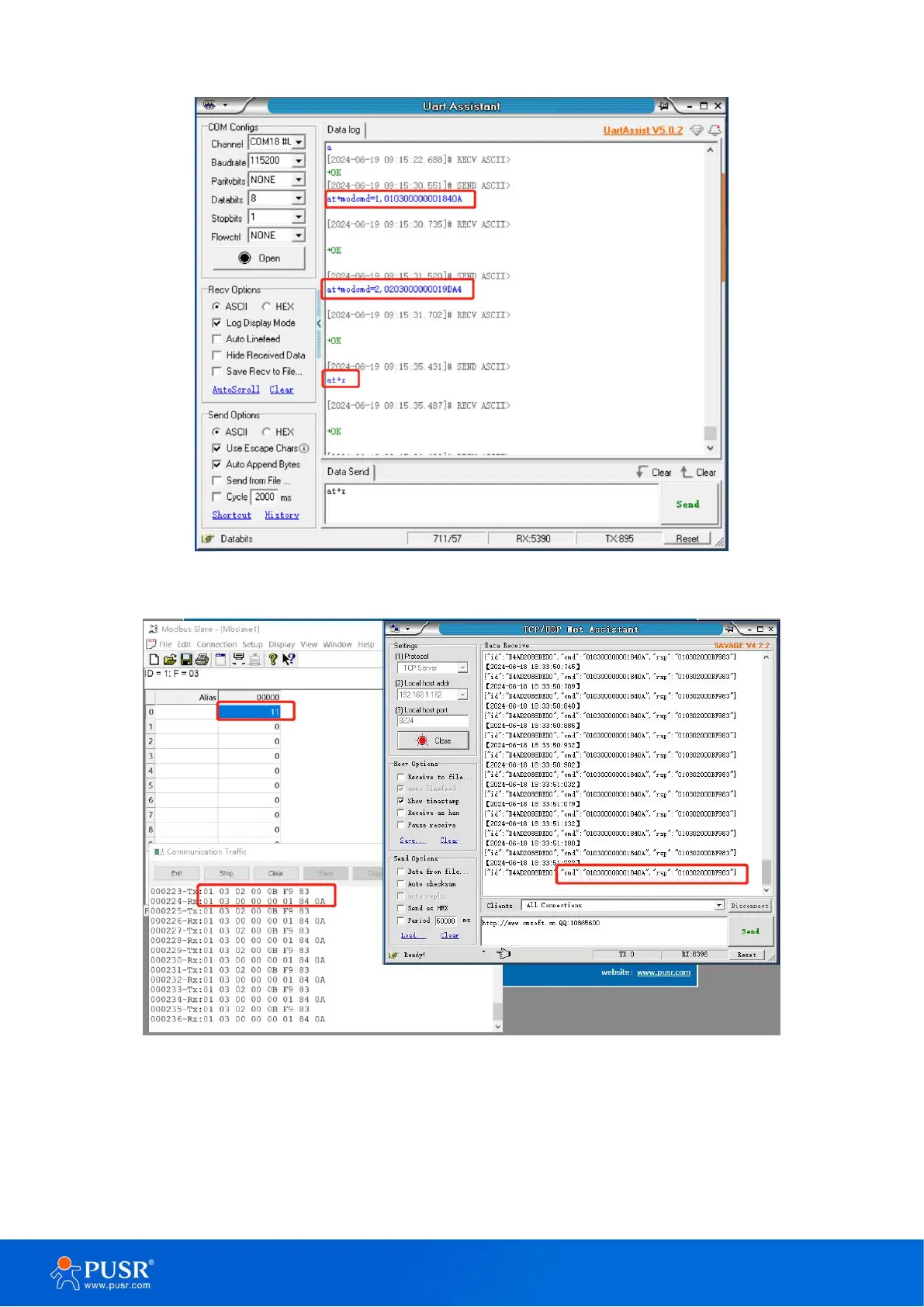The width and height of the screenshot is (924, 1307).
Task: Click Open port button in Uart Assistant
Action: click(259, 258)
